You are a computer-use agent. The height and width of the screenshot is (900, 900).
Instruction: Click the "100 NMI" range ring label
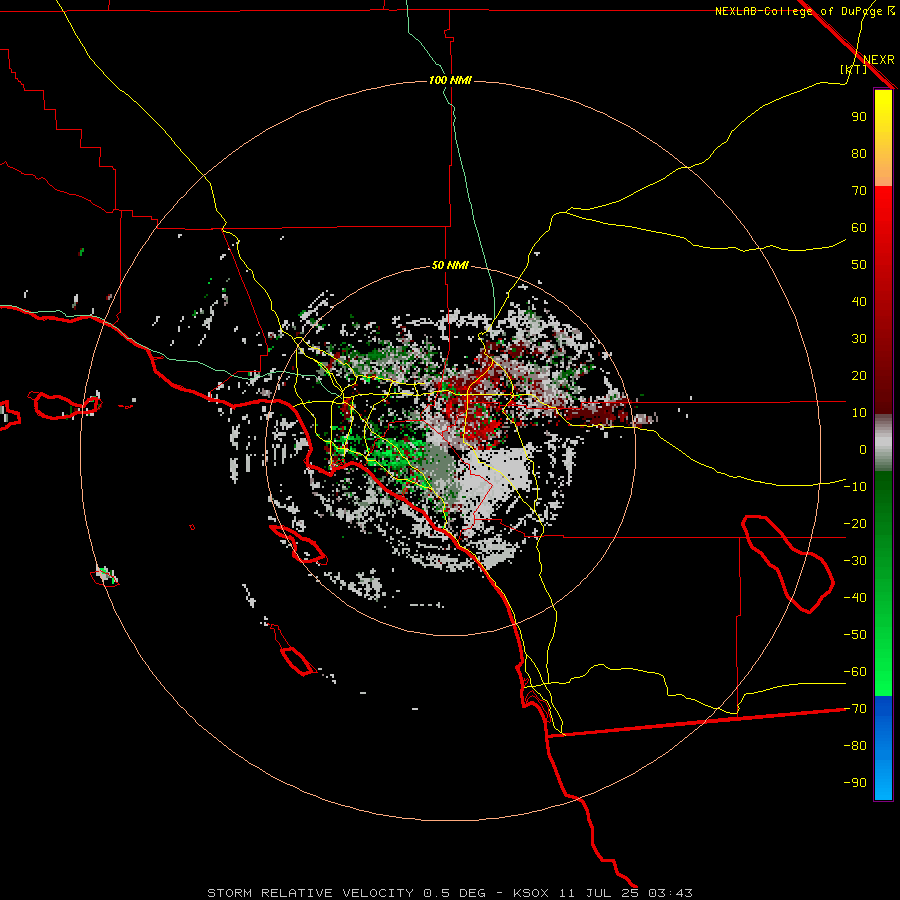(450, 80)
